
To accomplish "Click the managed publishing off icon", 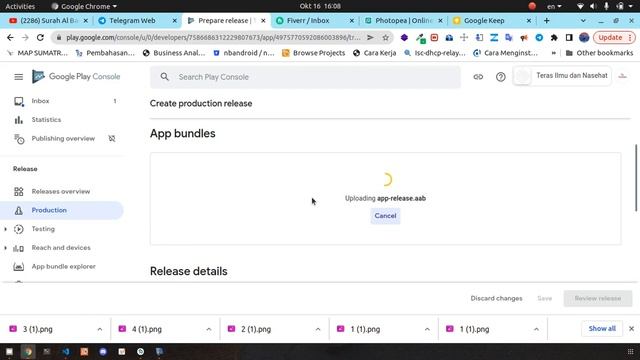I will pos(112,139).
